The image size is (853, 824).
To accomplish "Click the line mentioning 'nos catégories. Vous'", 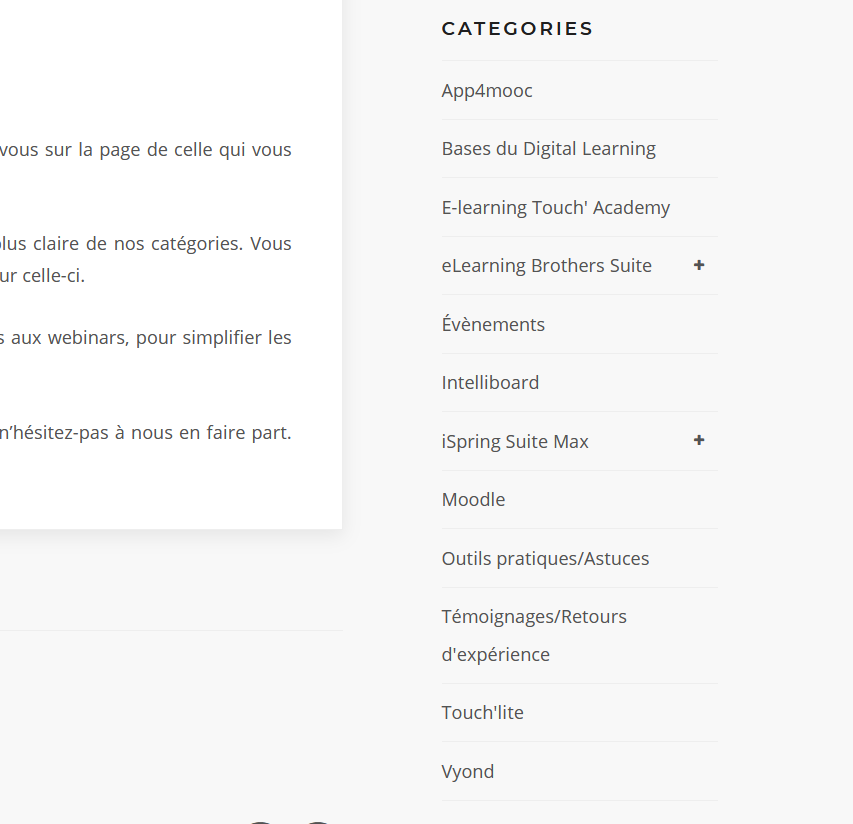I will pyautogui.click(x=146, y=243).
